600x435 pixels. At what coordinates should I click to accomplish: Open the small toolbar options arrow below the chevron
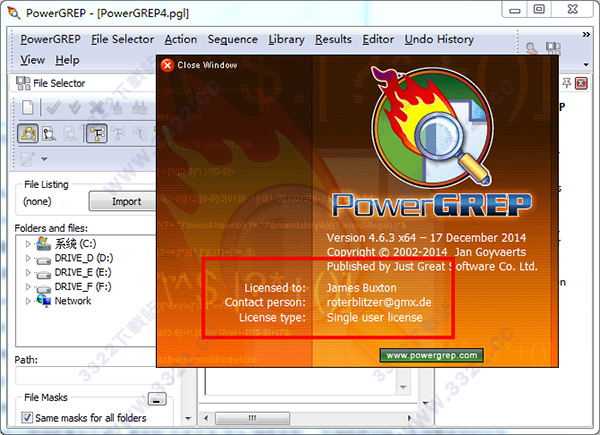(x=586, y=64)
